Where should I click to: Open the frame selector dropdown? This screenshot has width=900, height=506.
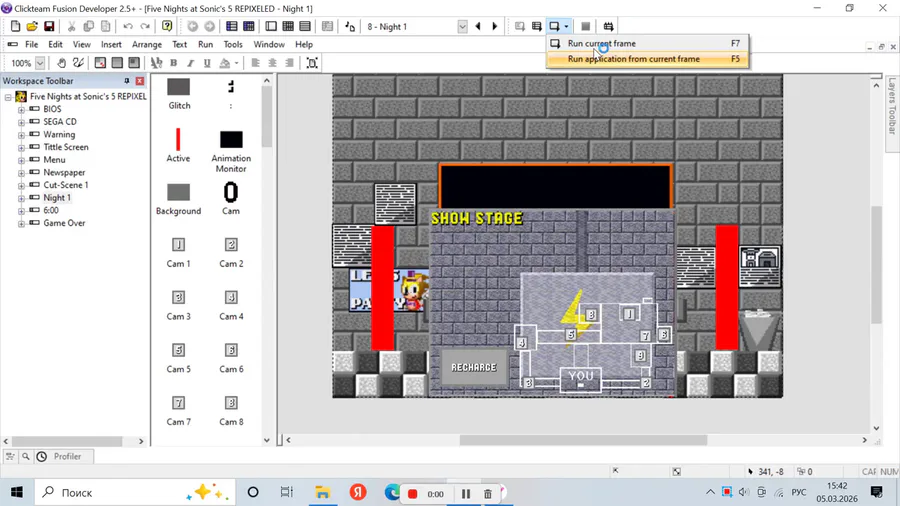[x=462, y=27]
